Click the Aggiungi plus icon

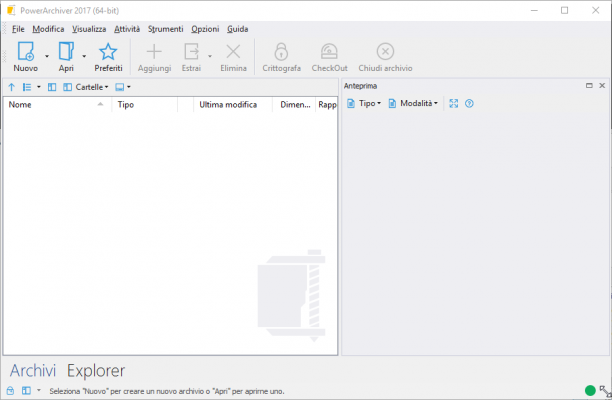[x=154, y=52]
